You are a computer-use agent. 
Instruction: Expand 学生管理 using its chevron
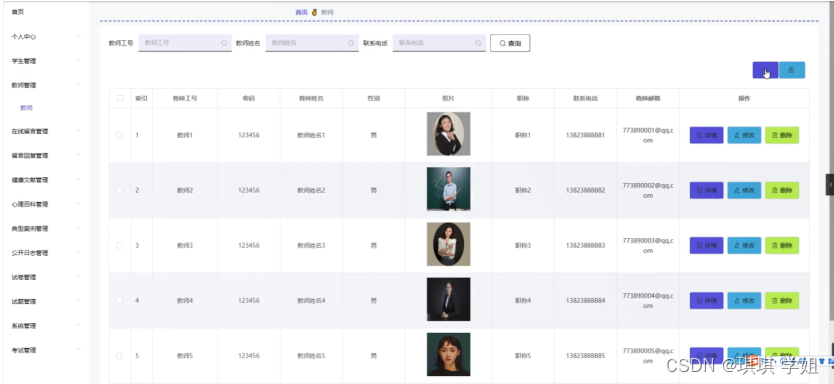78,61
